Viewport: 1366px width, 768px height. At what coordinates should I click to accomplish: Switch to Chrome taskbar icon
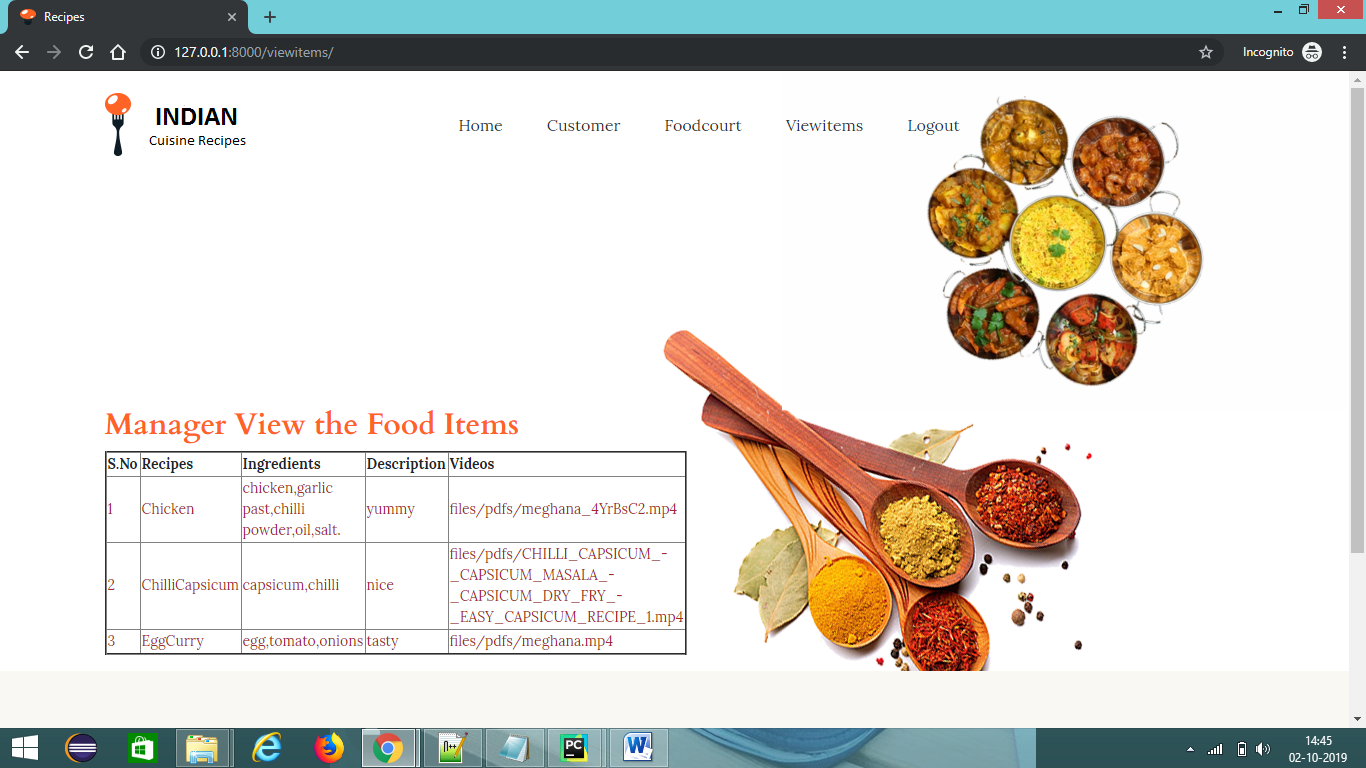click(388, 748)
